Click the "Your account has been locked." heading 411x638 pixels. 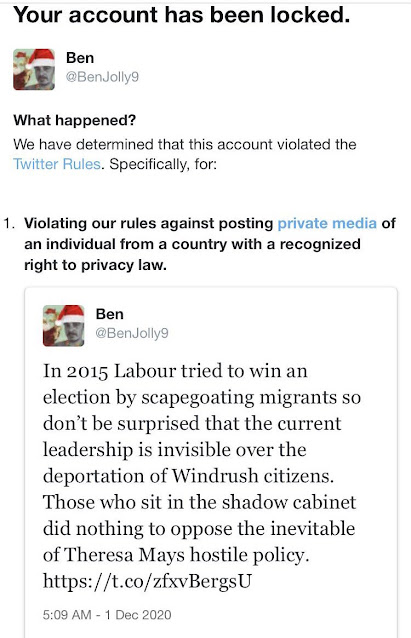(182, 15)
